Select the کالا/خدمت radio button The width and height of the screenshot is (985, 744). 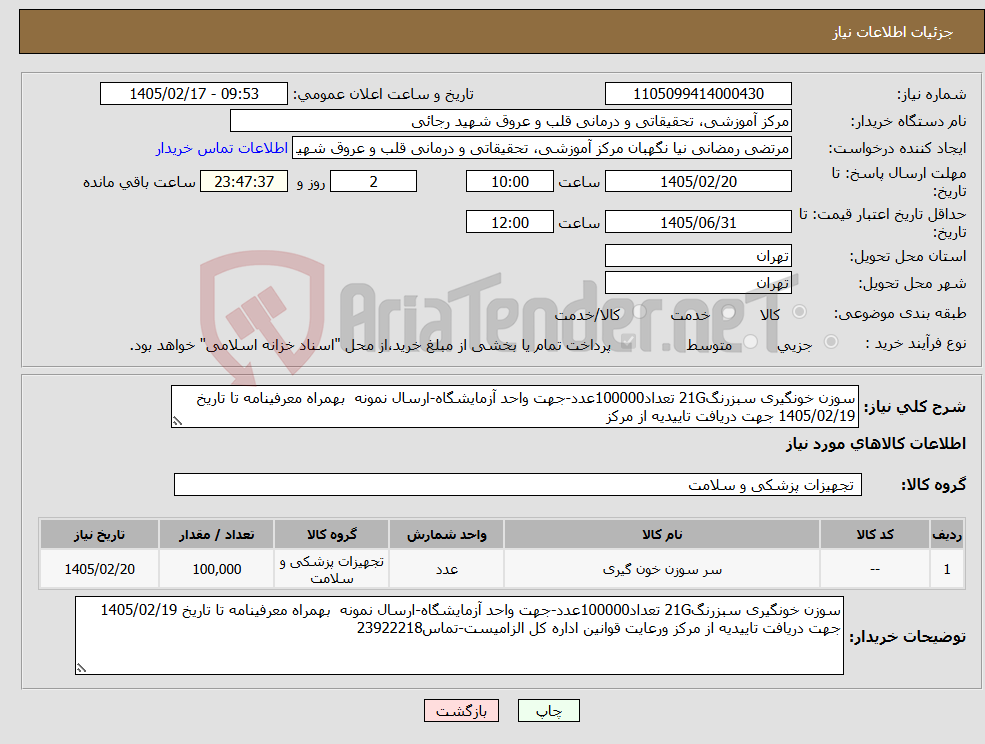coord(639,312)
